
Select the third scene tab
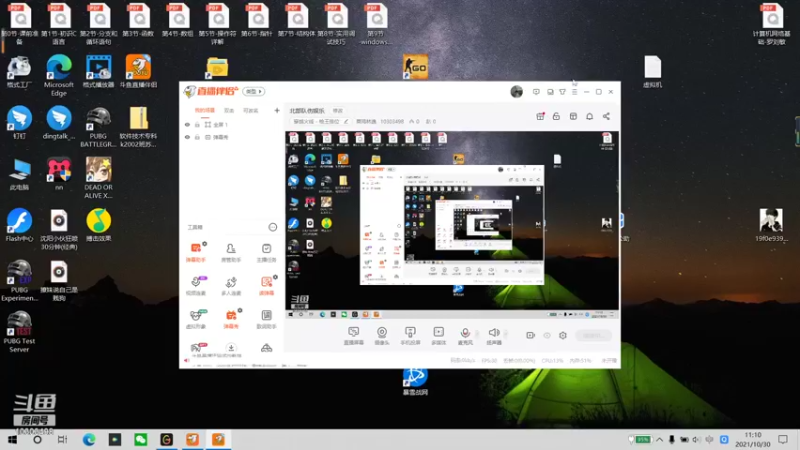click(x=251, y=110)
